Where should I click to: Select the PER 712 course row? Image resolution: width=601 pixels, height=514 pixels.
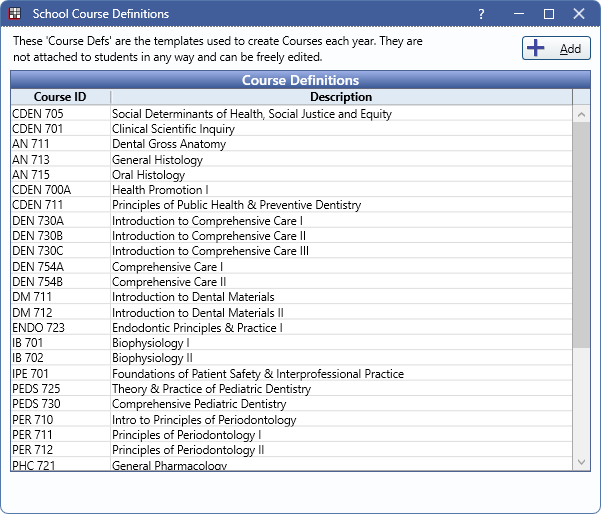[x=60, y=450]
